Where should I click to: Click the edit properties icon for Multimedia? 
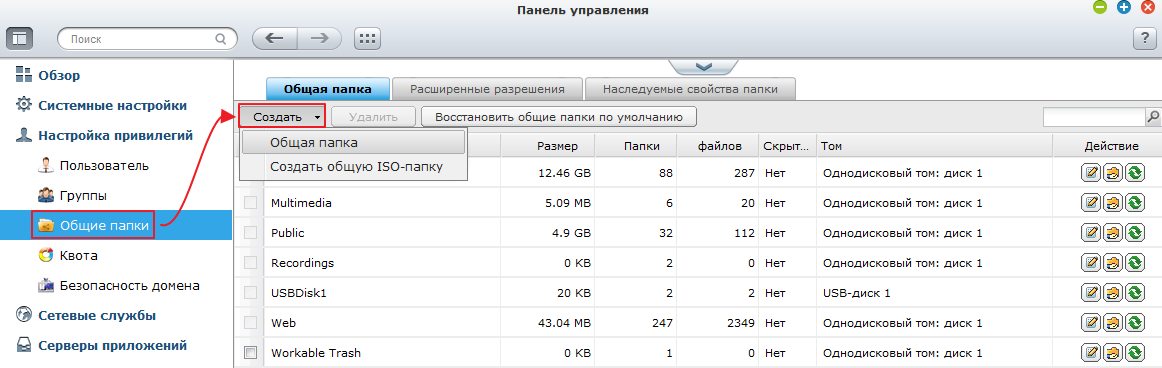click(x=1089, y=203)
